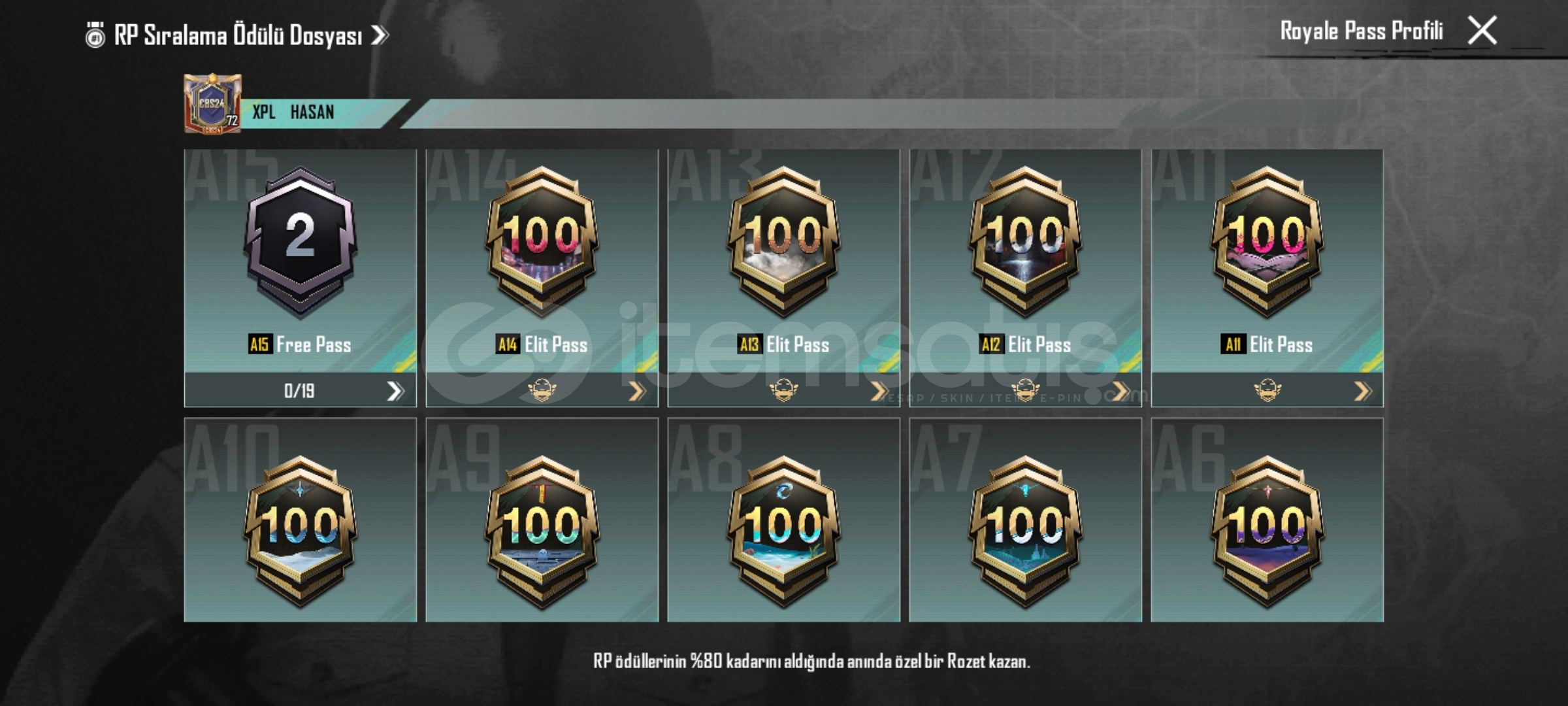Expand the A15 0/19 progress arrow

coord(395,391)
